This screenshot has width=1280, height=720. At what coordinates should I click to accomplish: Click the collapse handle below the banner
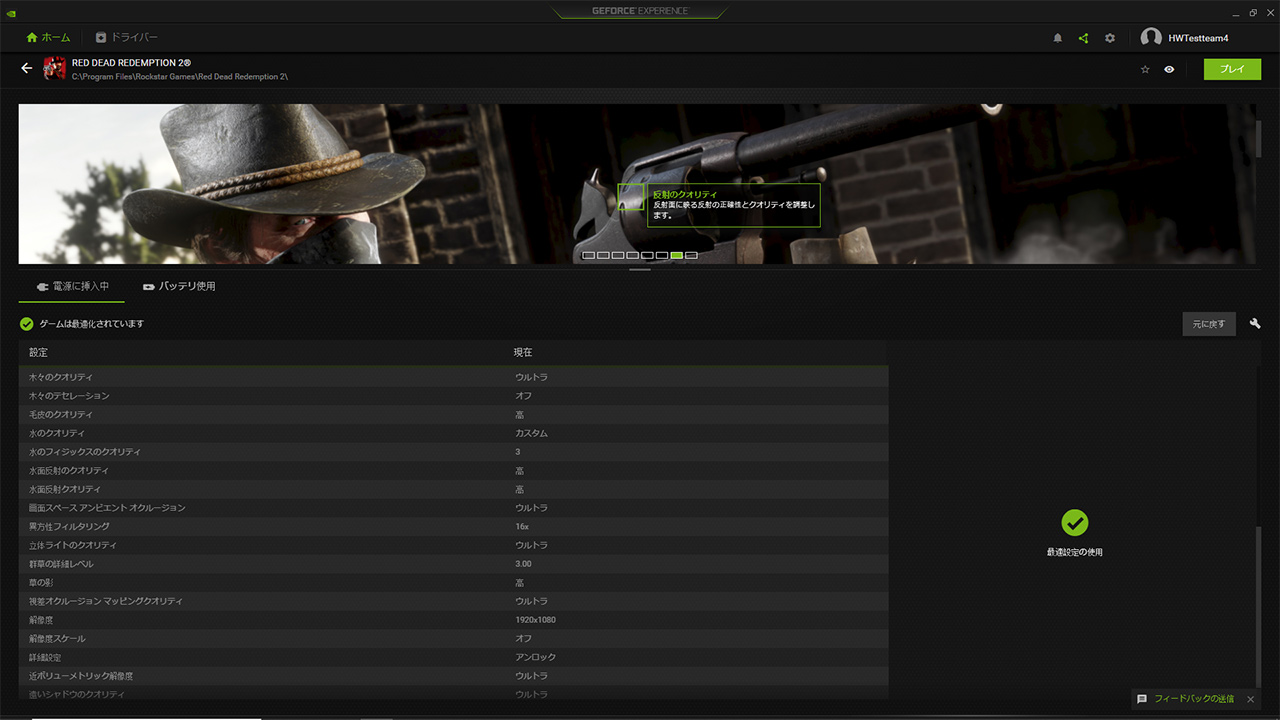[640, 270]
